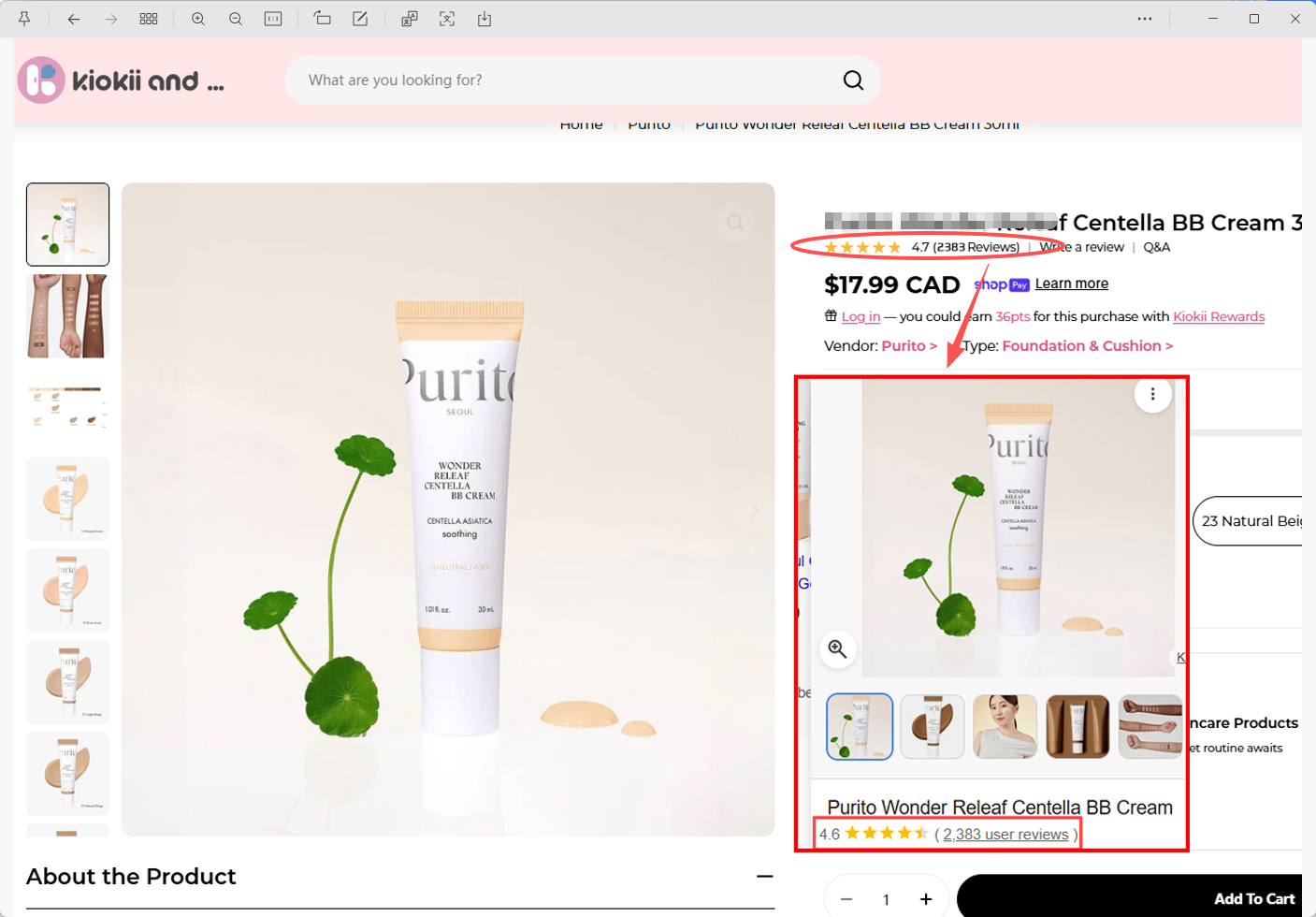Open the Learn more link
Viewport: 1316px width, 917px height.
1072,284
